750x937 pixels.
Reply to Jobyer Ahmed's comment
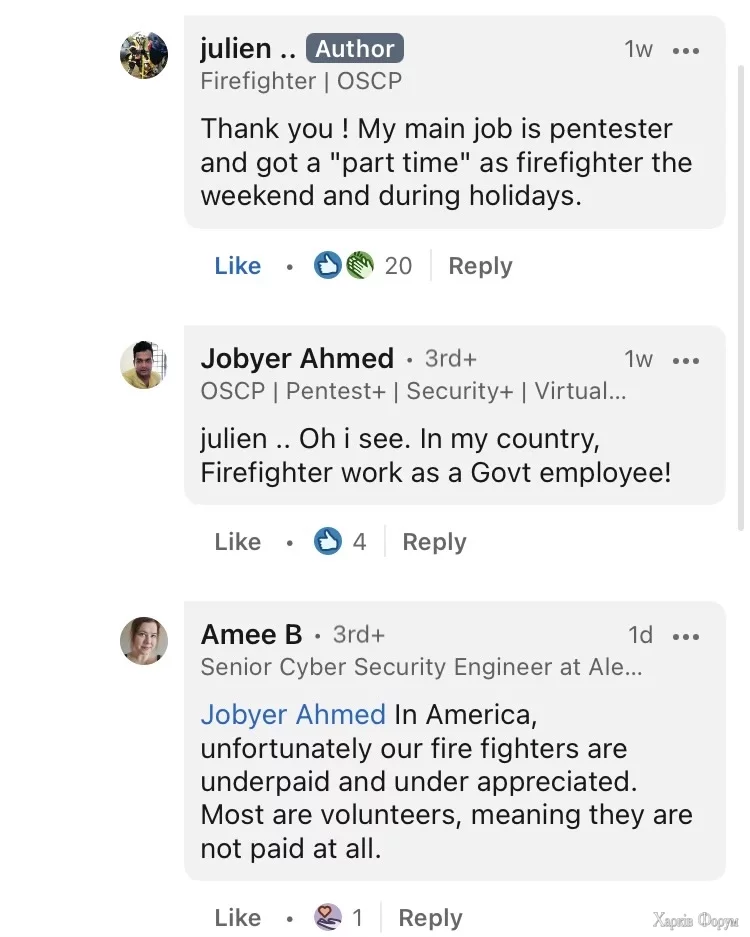point(434,542)
